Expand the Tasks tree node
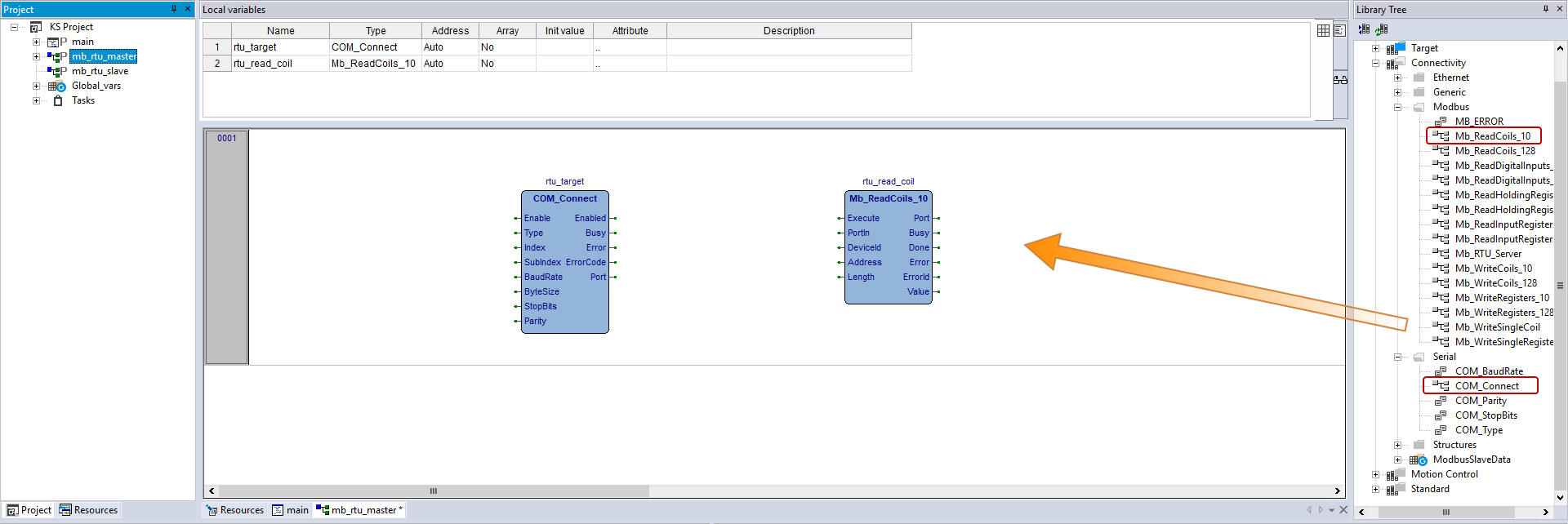The height and width of the screenshot is (524, 1568). point(36,100)
